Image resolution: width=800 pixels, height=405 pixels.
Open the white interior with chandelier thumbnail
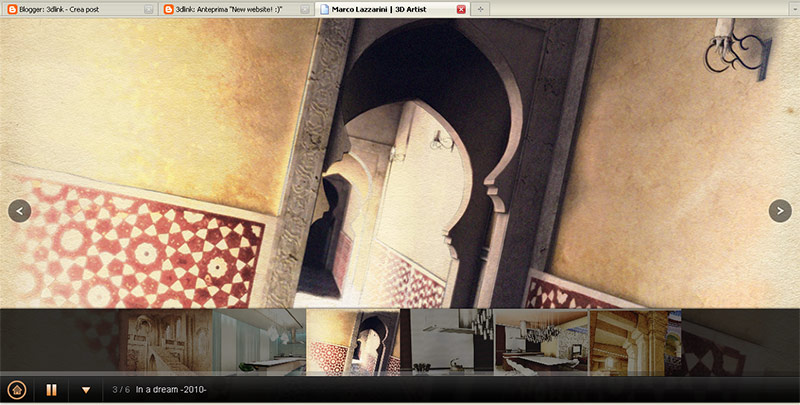(x=447, y=342)
